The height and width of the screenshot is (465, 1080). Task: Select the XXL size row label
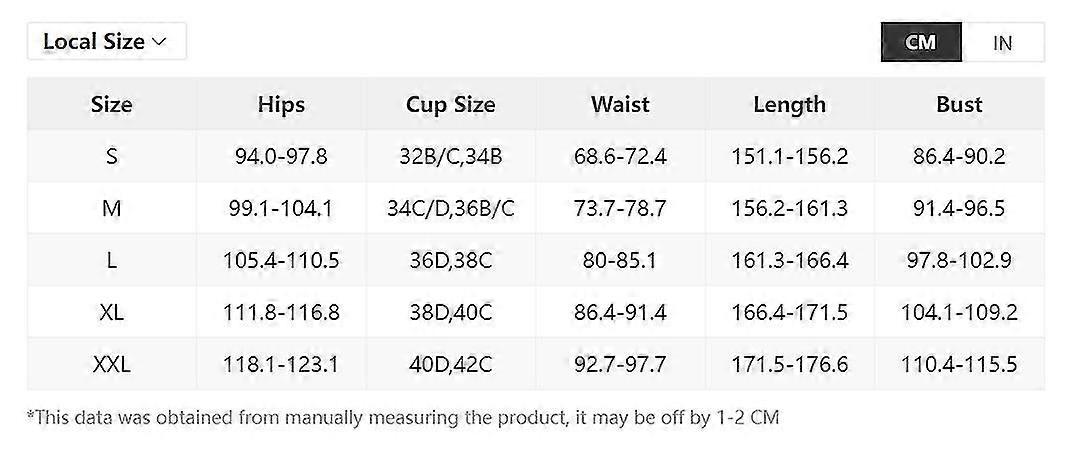pos(111,364)
